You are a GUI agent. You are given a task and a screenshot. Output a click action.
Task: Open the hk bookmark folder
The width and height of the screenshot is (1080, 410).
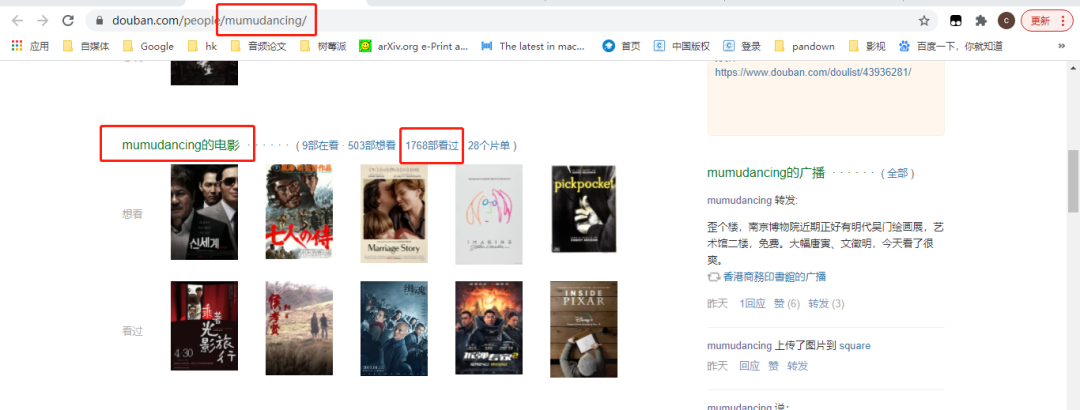pos(202,46)
